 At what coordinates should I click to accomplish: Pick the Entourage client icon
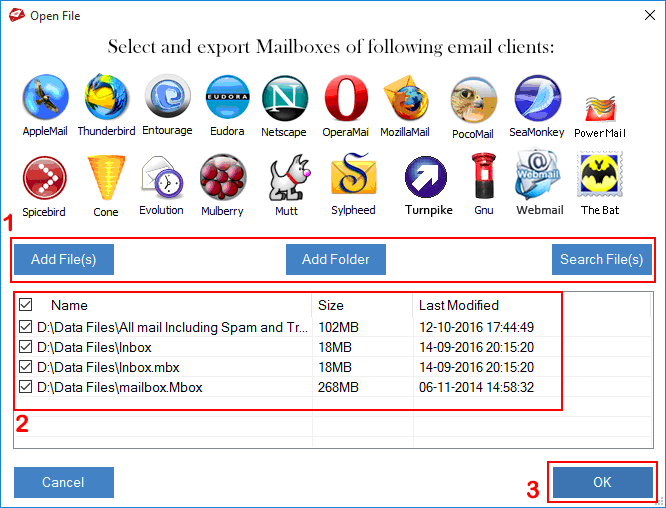pos(168,96)
